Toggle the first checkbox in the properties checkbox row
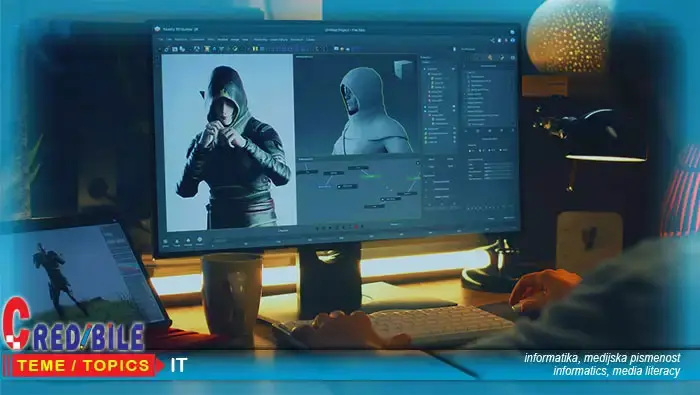The image size is (700, 395). tap(470, 151)
